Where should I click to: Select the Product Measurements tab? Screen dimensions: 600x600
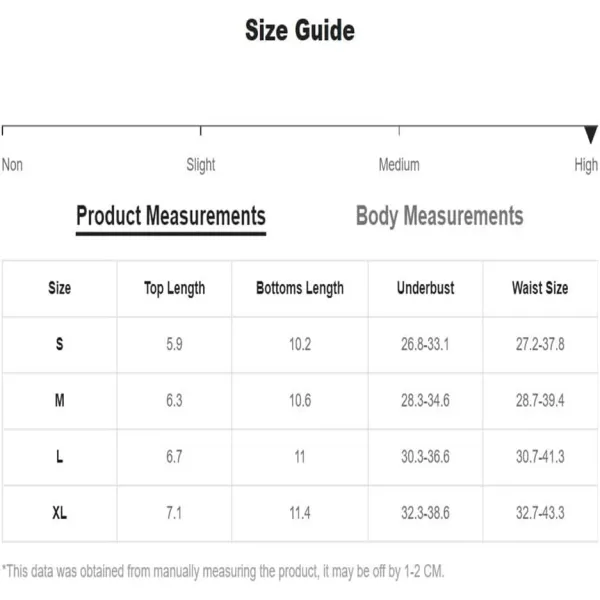[x=171, y=216]
